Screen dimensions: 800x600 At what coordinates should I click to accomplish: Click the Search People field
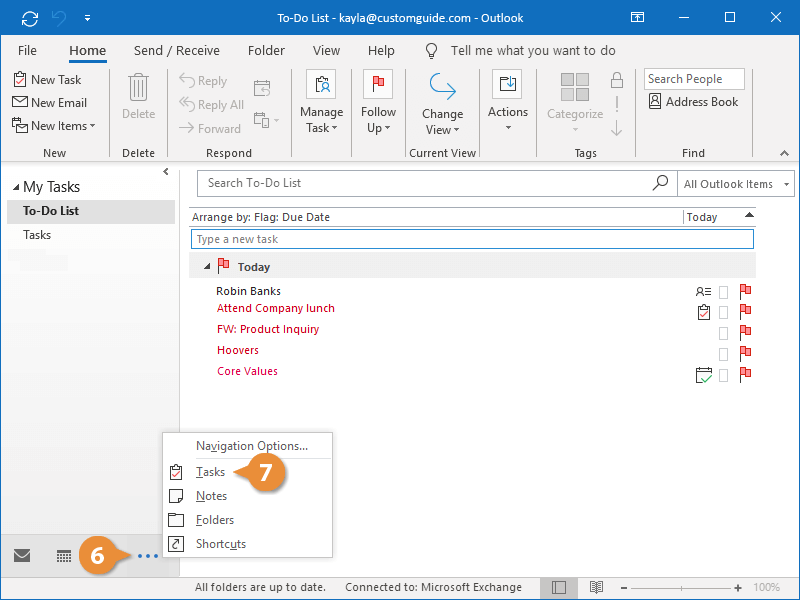[x=694, y=79]
